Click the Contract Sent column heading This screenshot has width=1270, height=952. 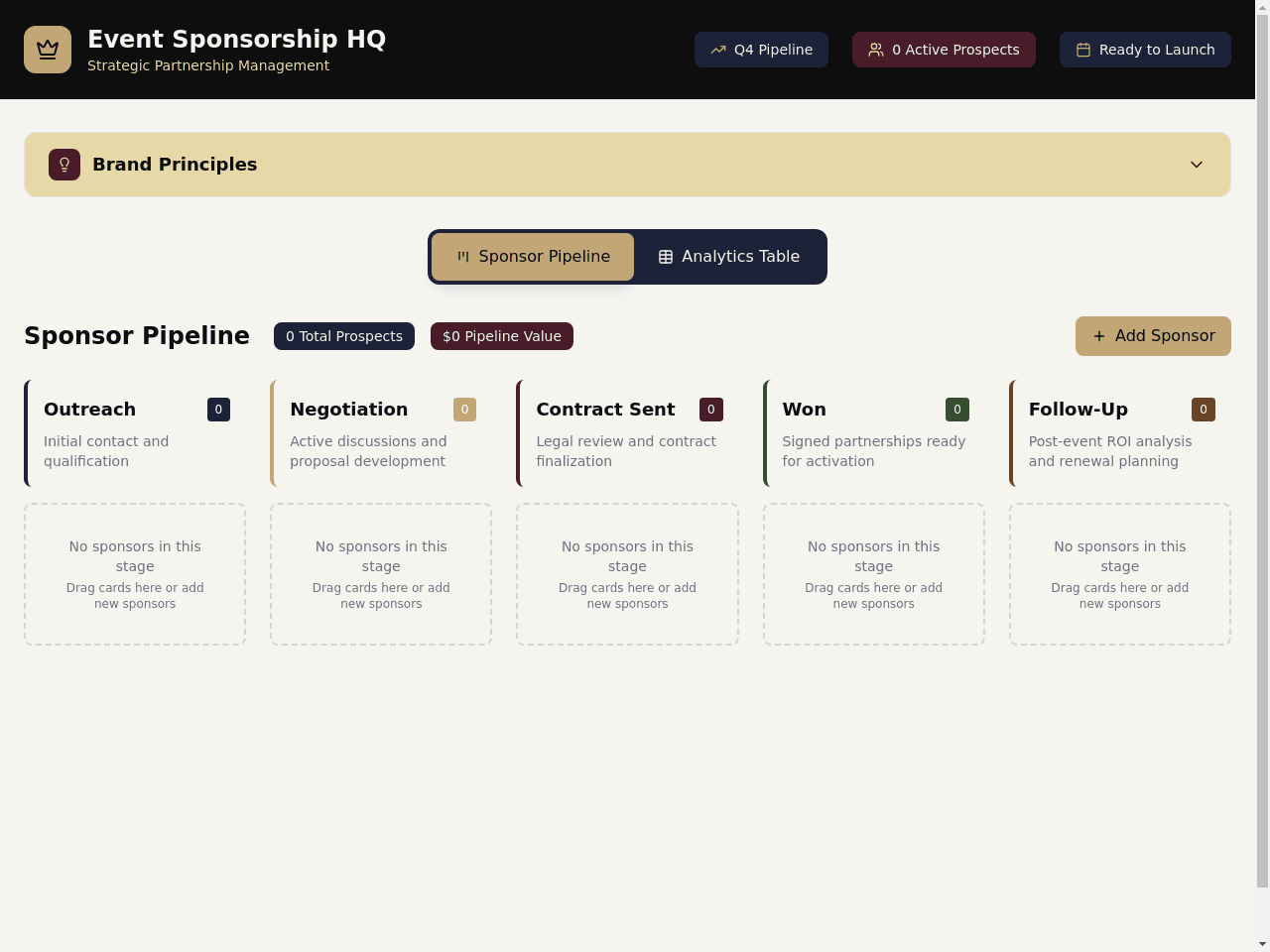coord(605,410)
